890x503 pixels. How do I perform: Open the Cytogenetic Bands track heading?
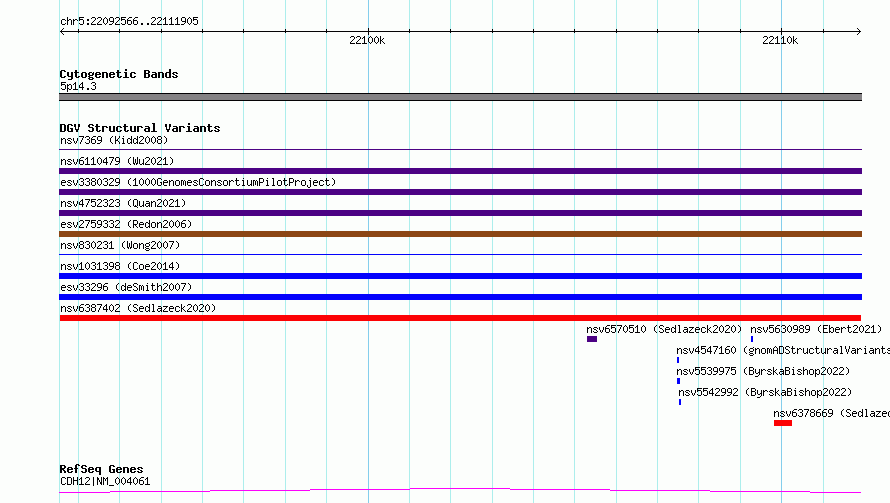tap(119, 74)
